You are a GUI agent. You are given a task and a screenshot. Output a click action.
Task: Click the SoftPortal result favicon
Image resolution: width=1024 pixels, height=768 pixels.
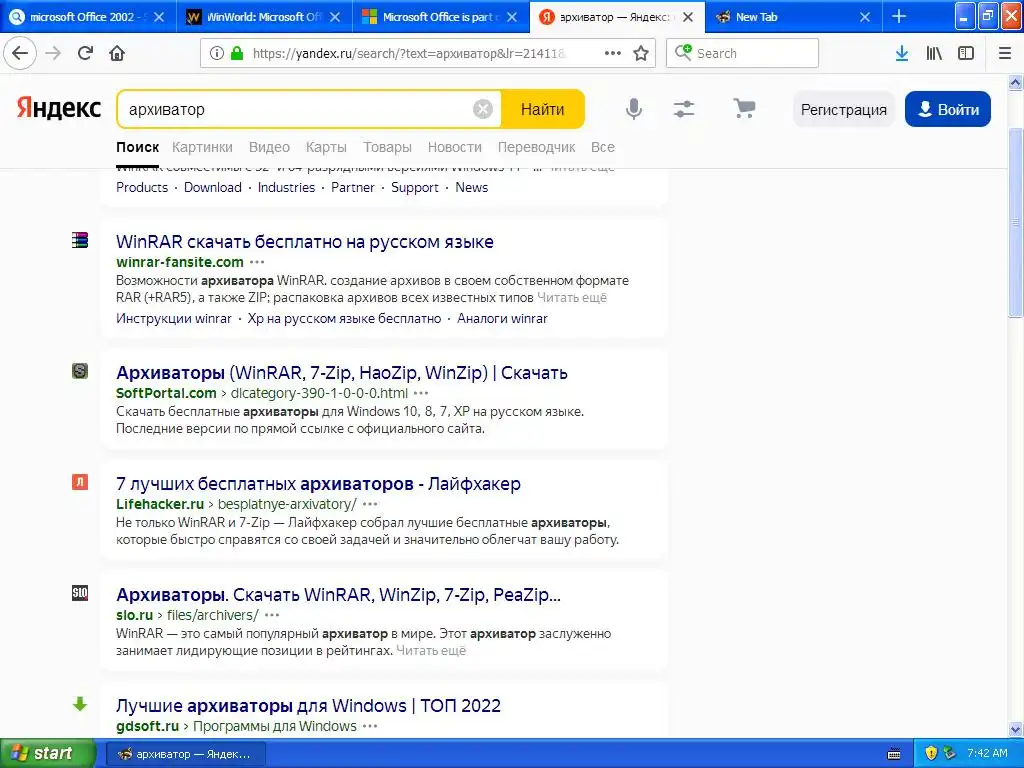click(80, 371)
